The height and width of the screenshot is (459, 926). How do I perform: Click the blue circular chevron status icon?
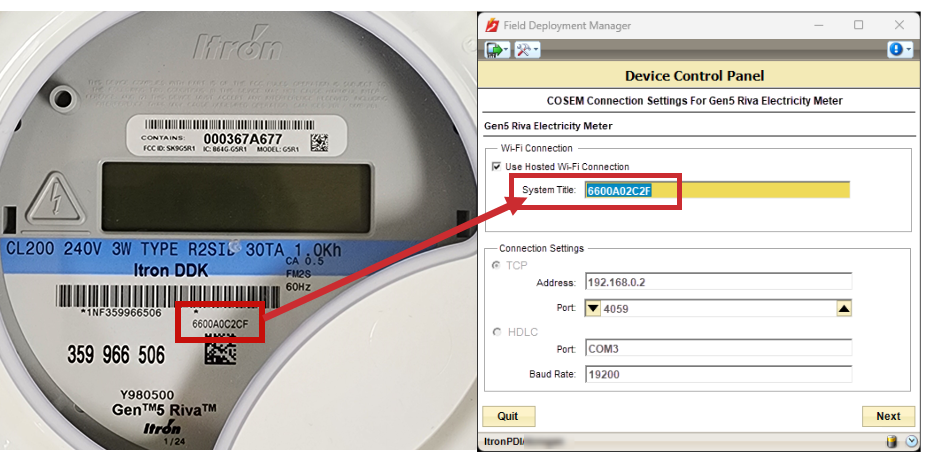point(911,441)
